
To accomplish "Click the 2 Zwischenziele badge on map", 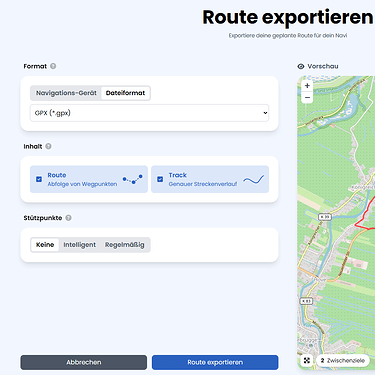I will point(343,360).
